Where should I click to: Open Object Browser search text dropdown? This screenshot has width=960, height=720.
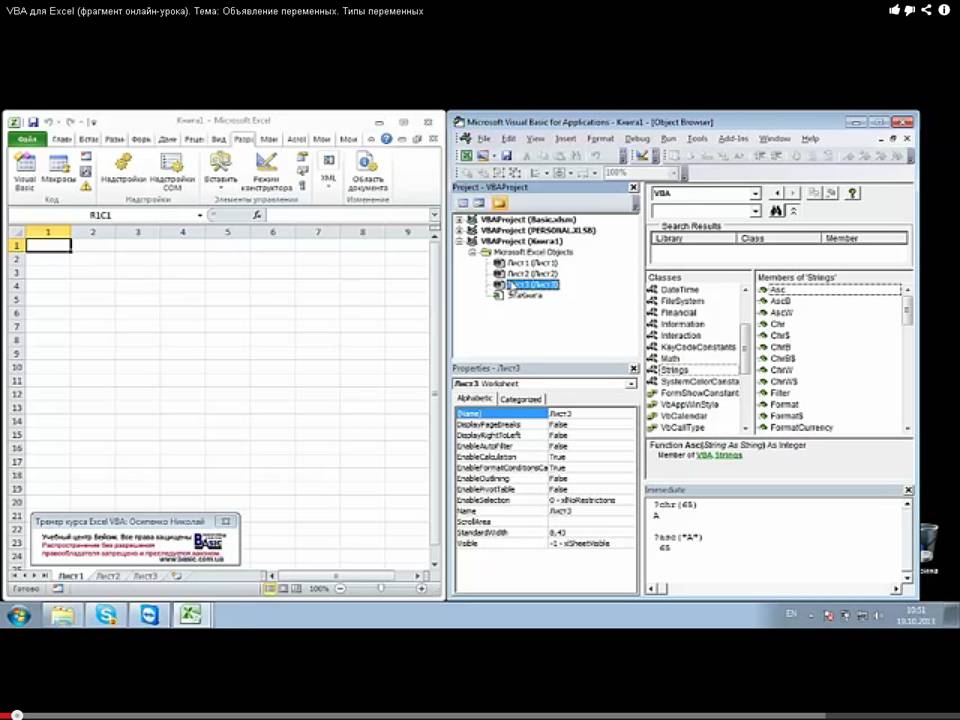756,211
